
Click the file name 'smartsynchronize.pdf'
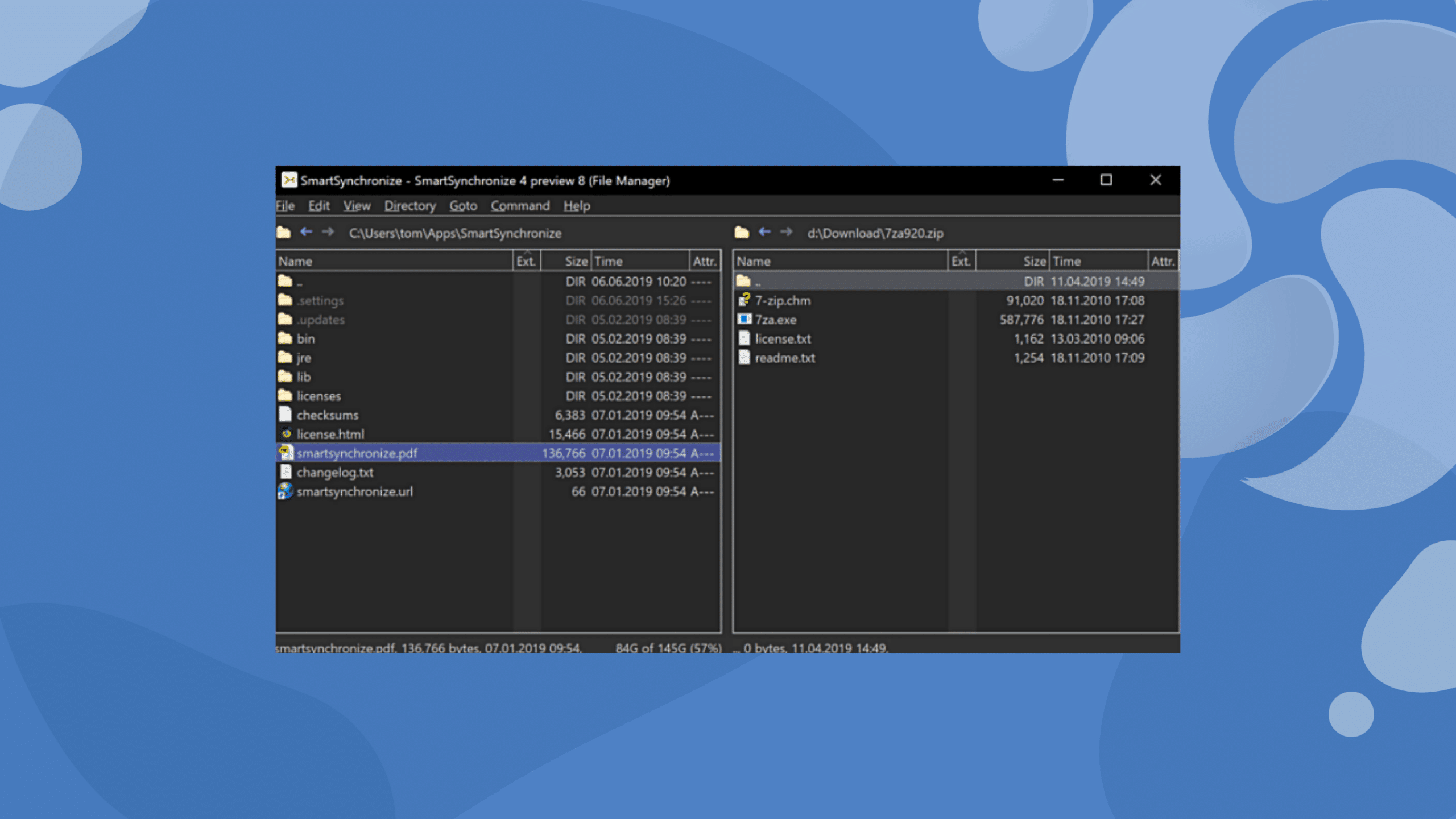[357, 453]
